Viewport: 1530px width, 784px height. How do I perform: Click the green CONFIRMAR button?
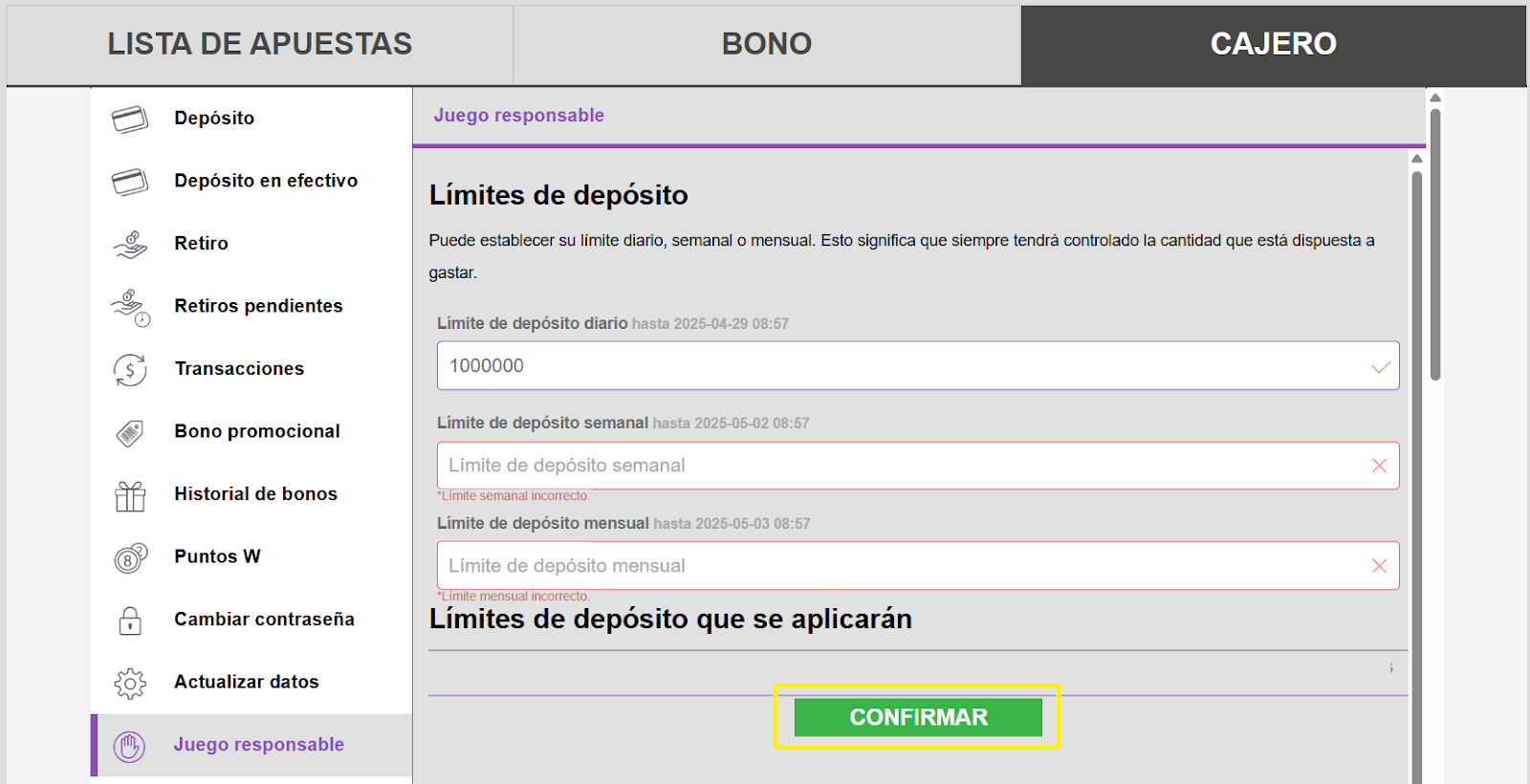[918, 717]
